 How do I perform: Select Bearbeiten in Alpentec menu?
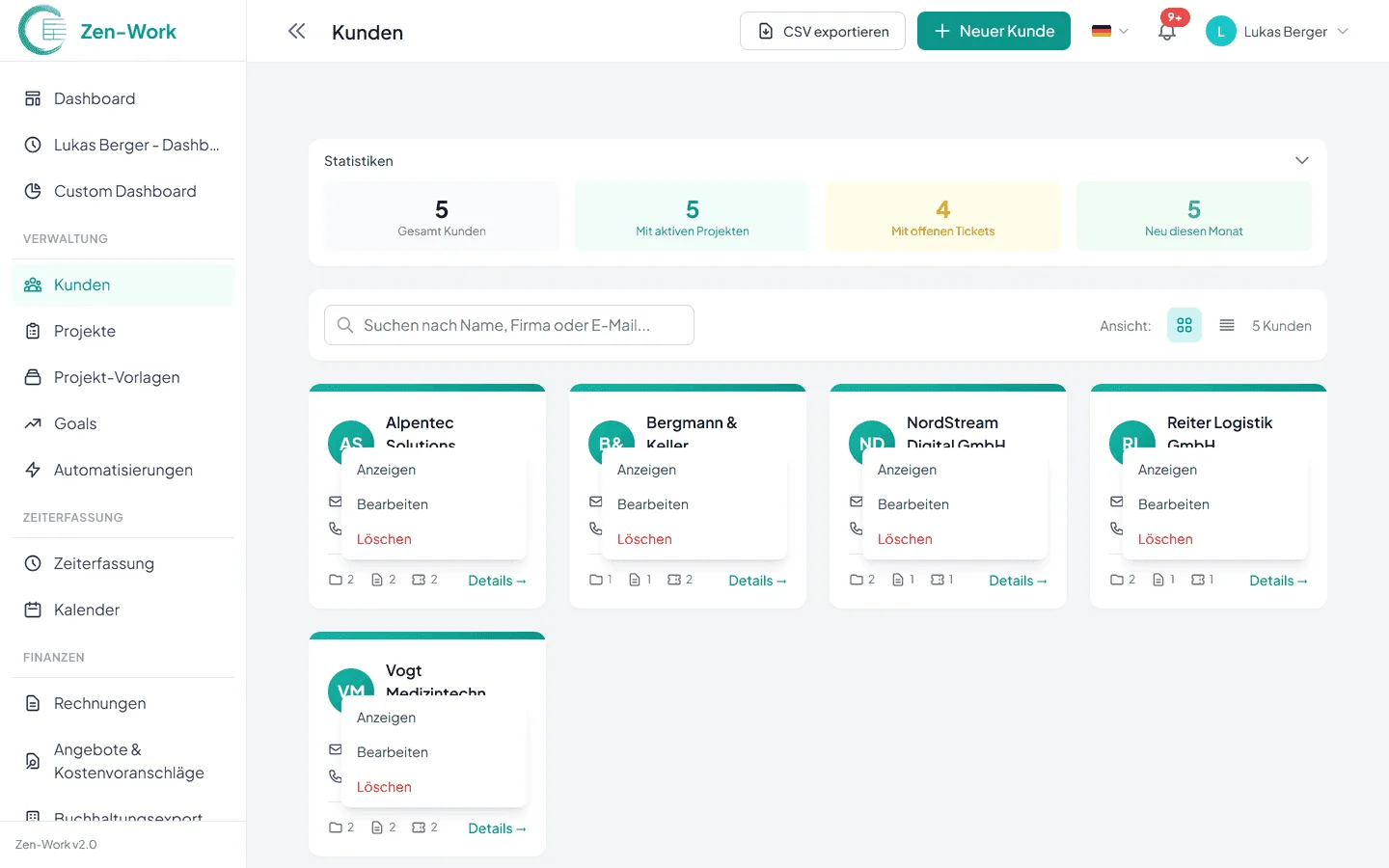point(393,504)
